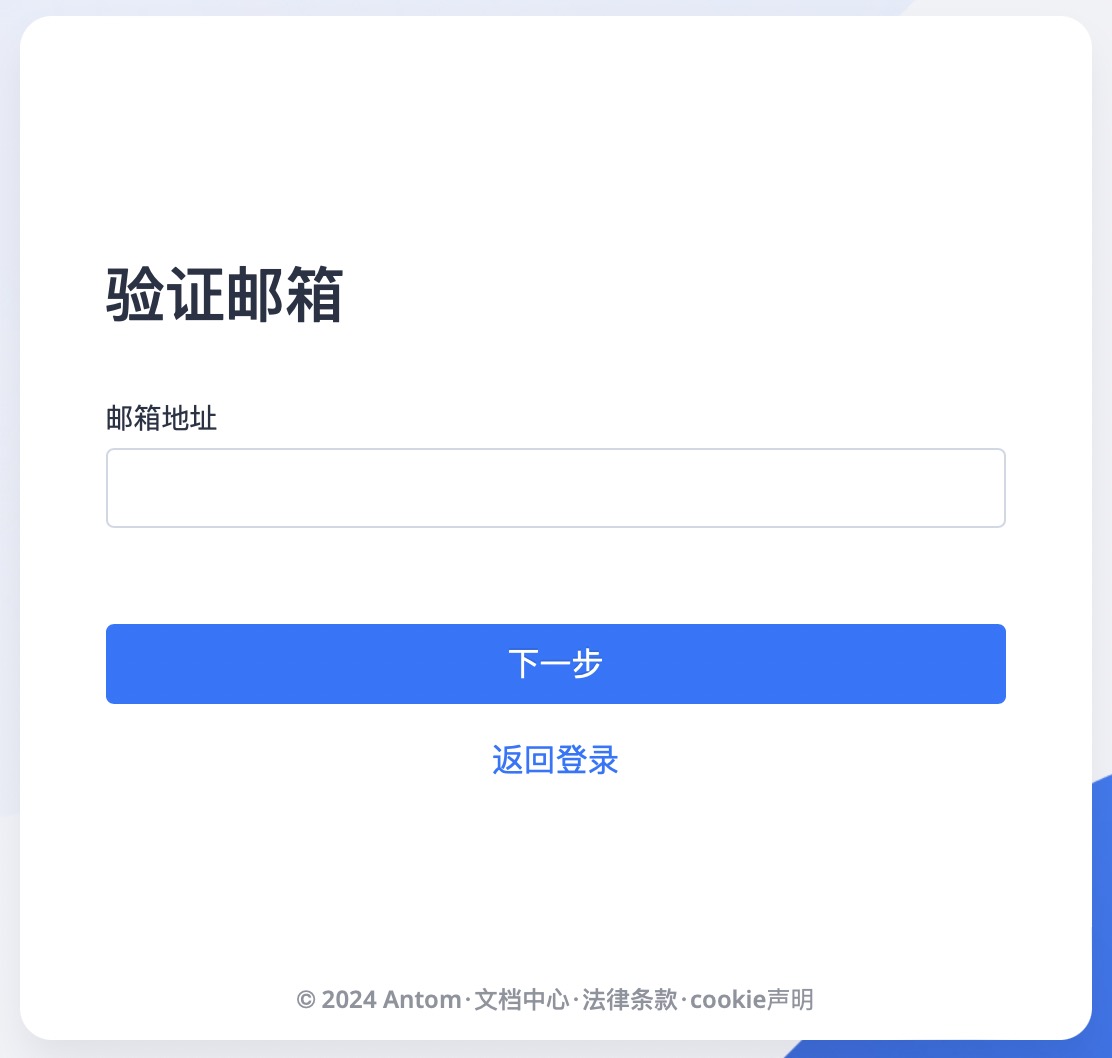This screenshot has height=1058, width=1112.
Task: Proceed with the 下一步 next-step button
Action: pyautogui.click(x=555, y=664)
